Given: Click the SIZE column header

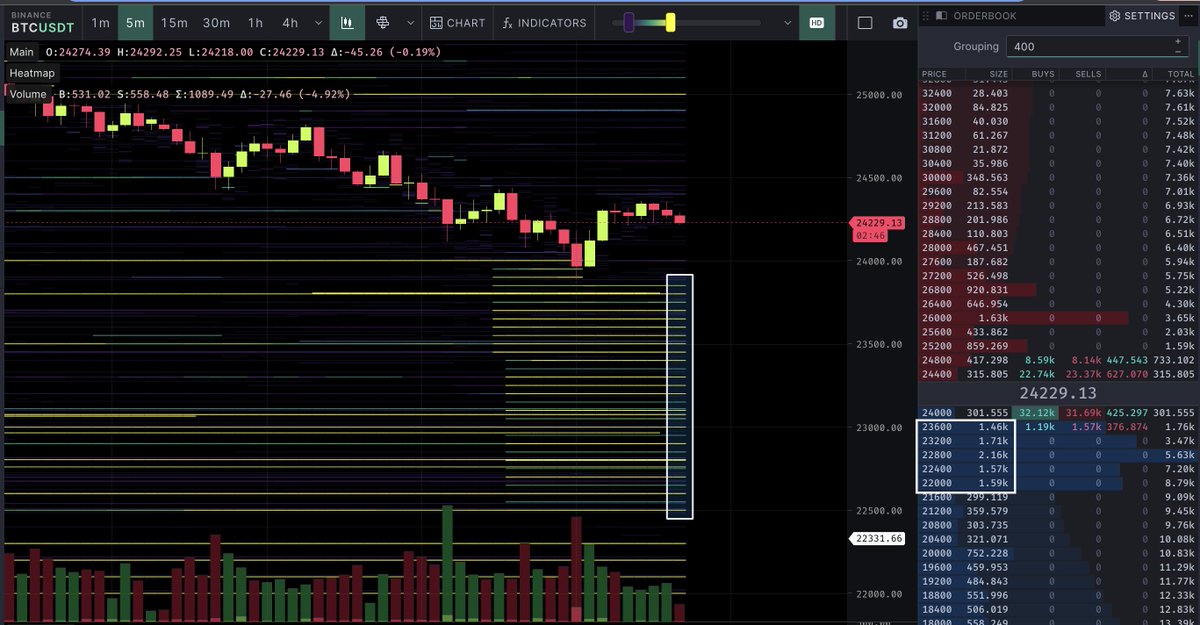Looking at the screenshot, I should pos(999,74).
